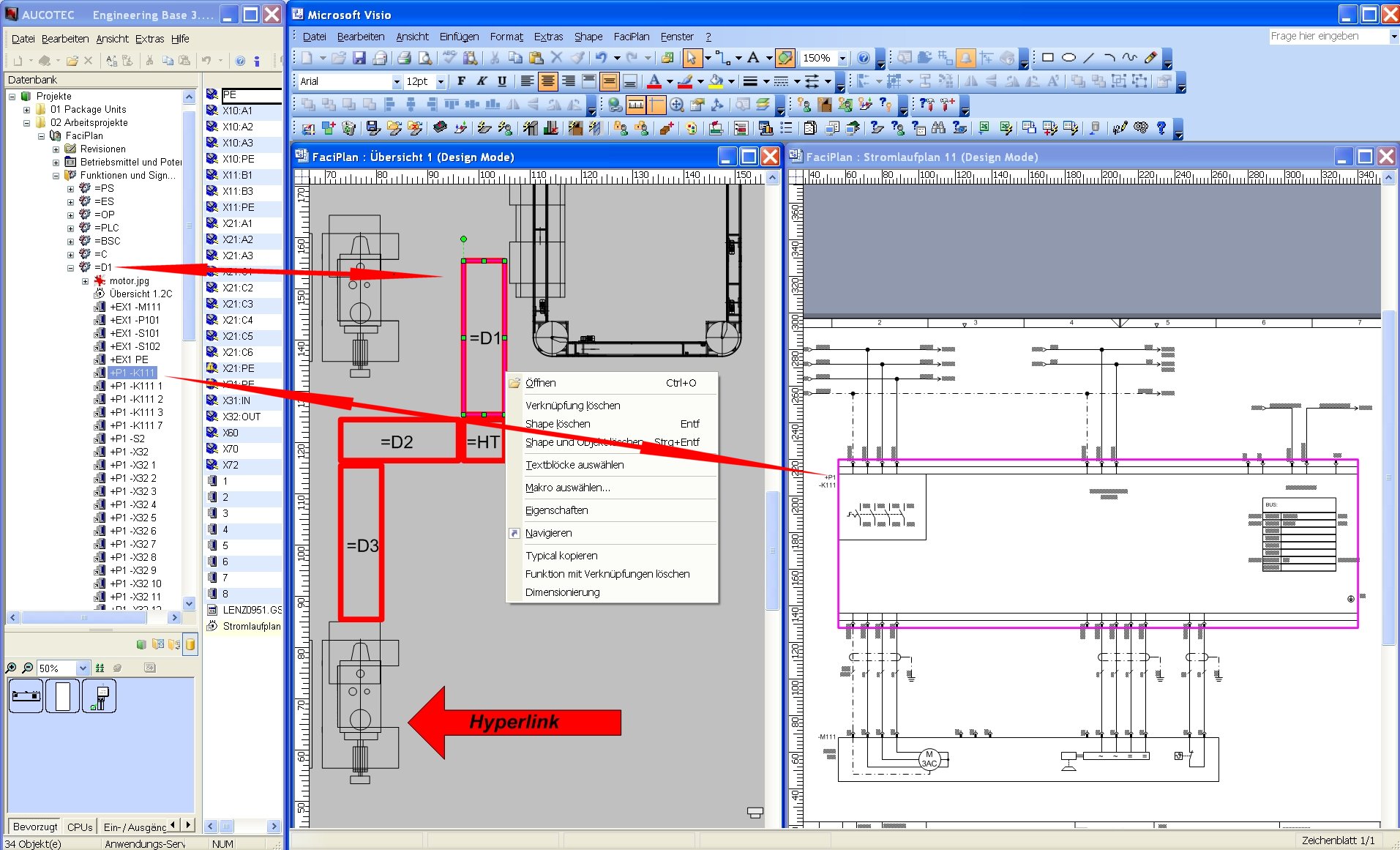Click the Save icon in Visio toolbar
Image resolution: width=1400 pixels, height=850 pixels.
click(x=359, y=58)
